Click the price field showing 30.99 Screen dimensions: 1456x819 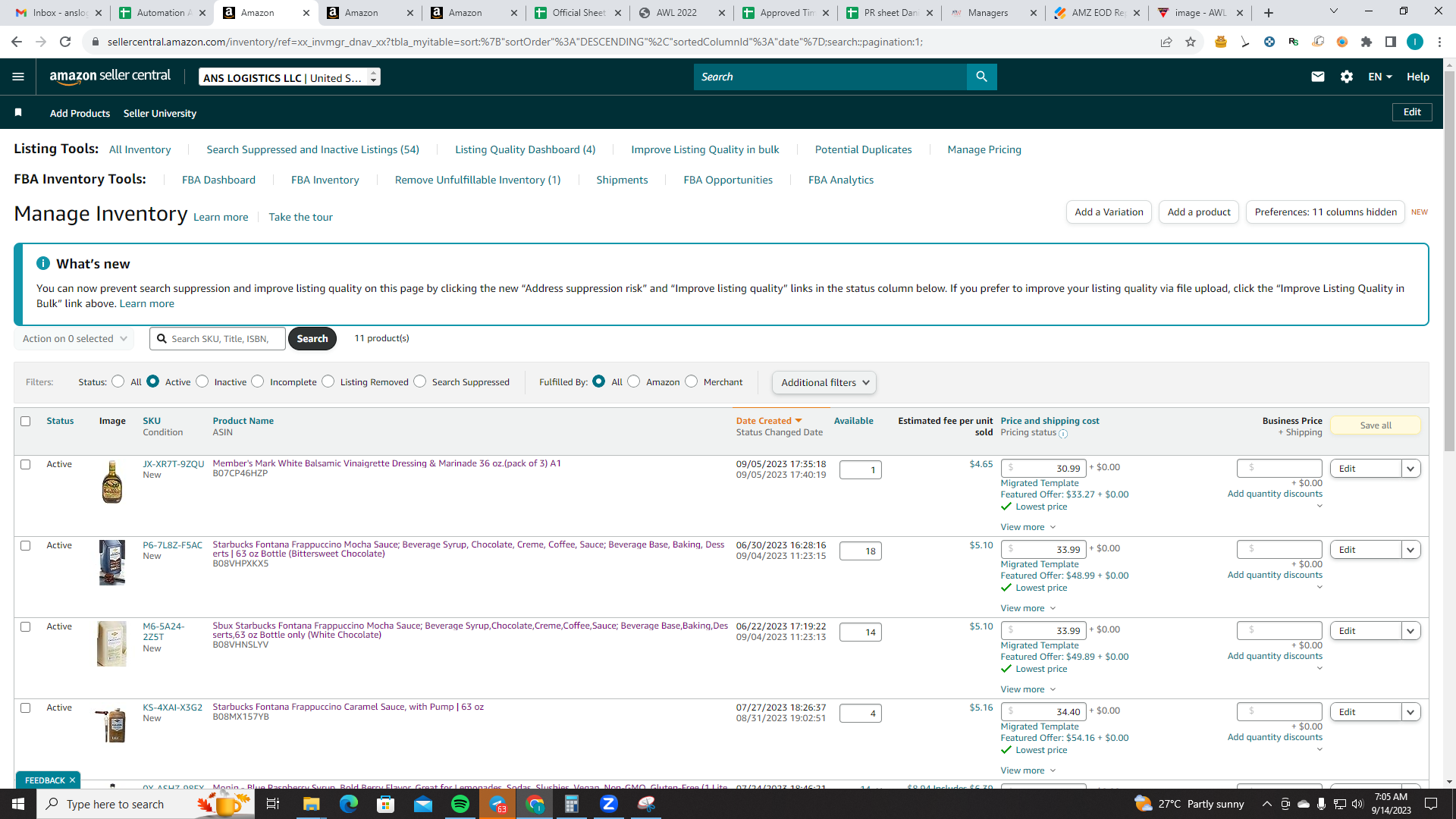(1043, 468)
